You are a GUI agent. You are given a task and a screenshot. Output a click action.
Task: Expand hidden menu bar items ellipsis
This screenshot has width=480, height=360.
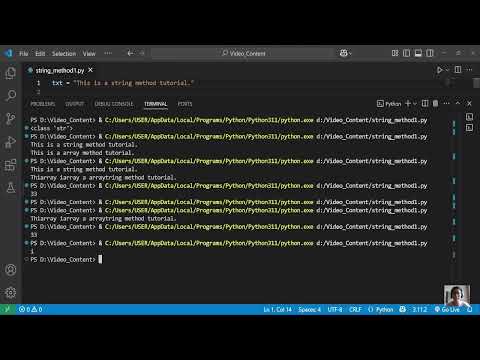[x=108, y=53]
